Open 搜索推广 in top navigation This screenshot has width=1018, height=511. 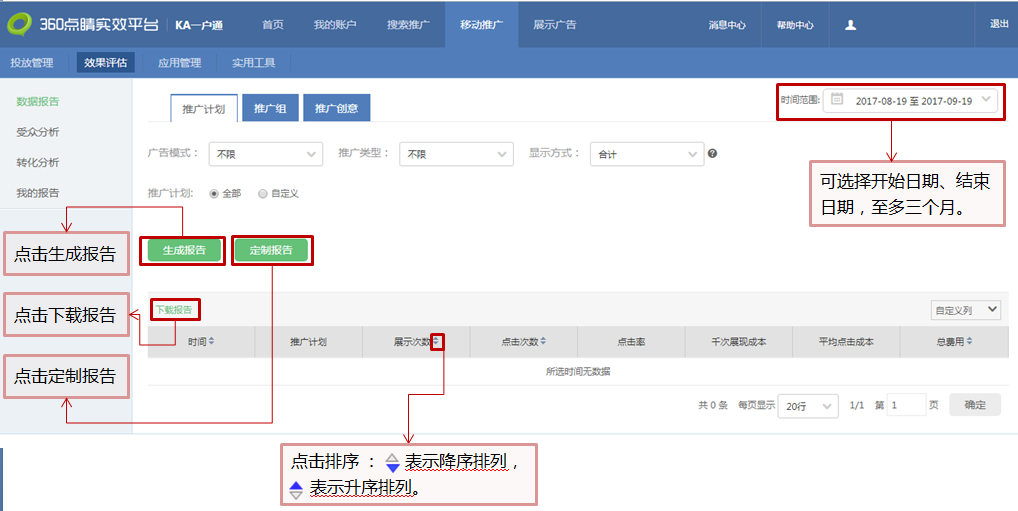[x=408, y=25]
